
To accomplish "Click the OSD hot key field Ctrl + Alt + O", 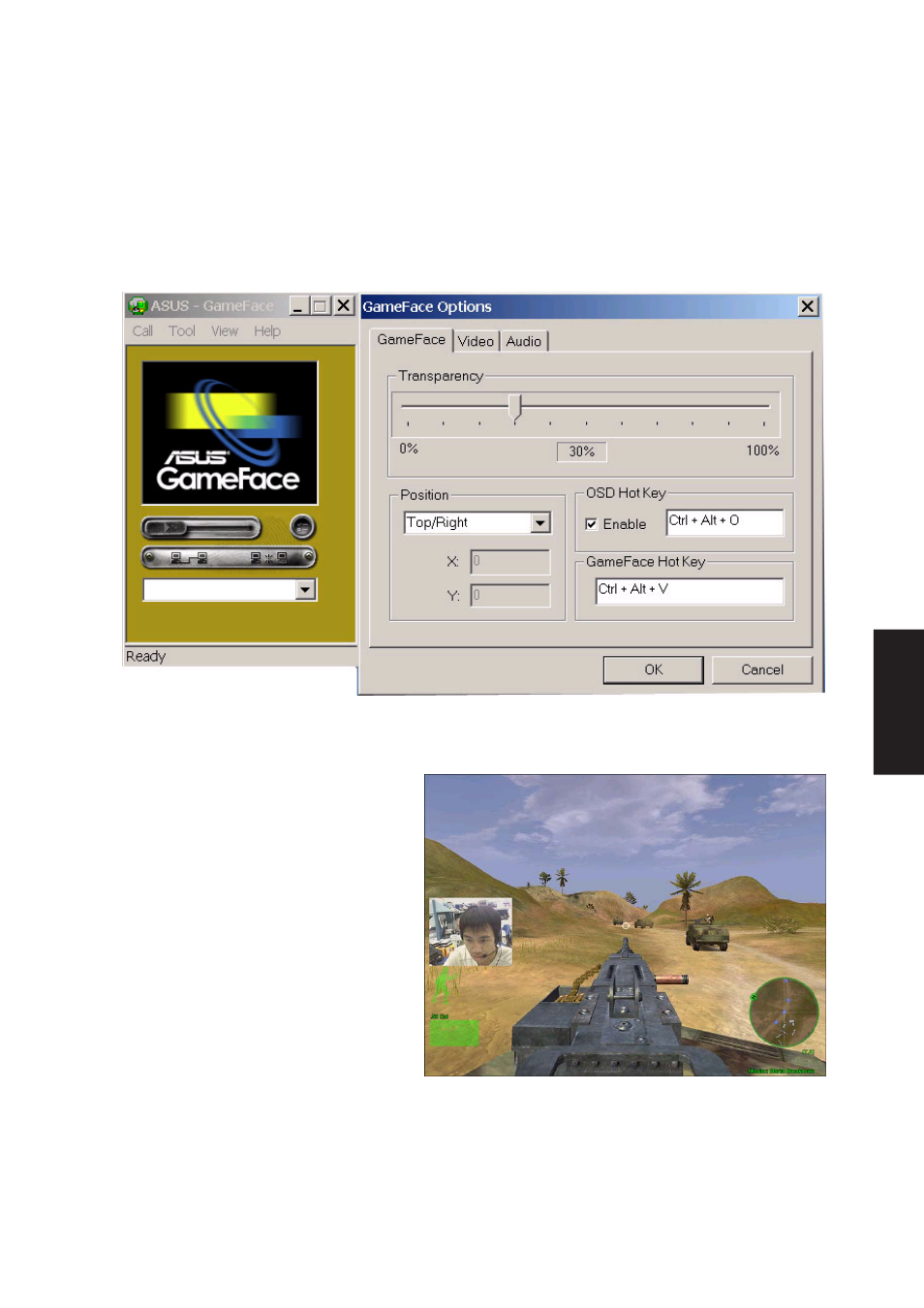I will 724,522.
